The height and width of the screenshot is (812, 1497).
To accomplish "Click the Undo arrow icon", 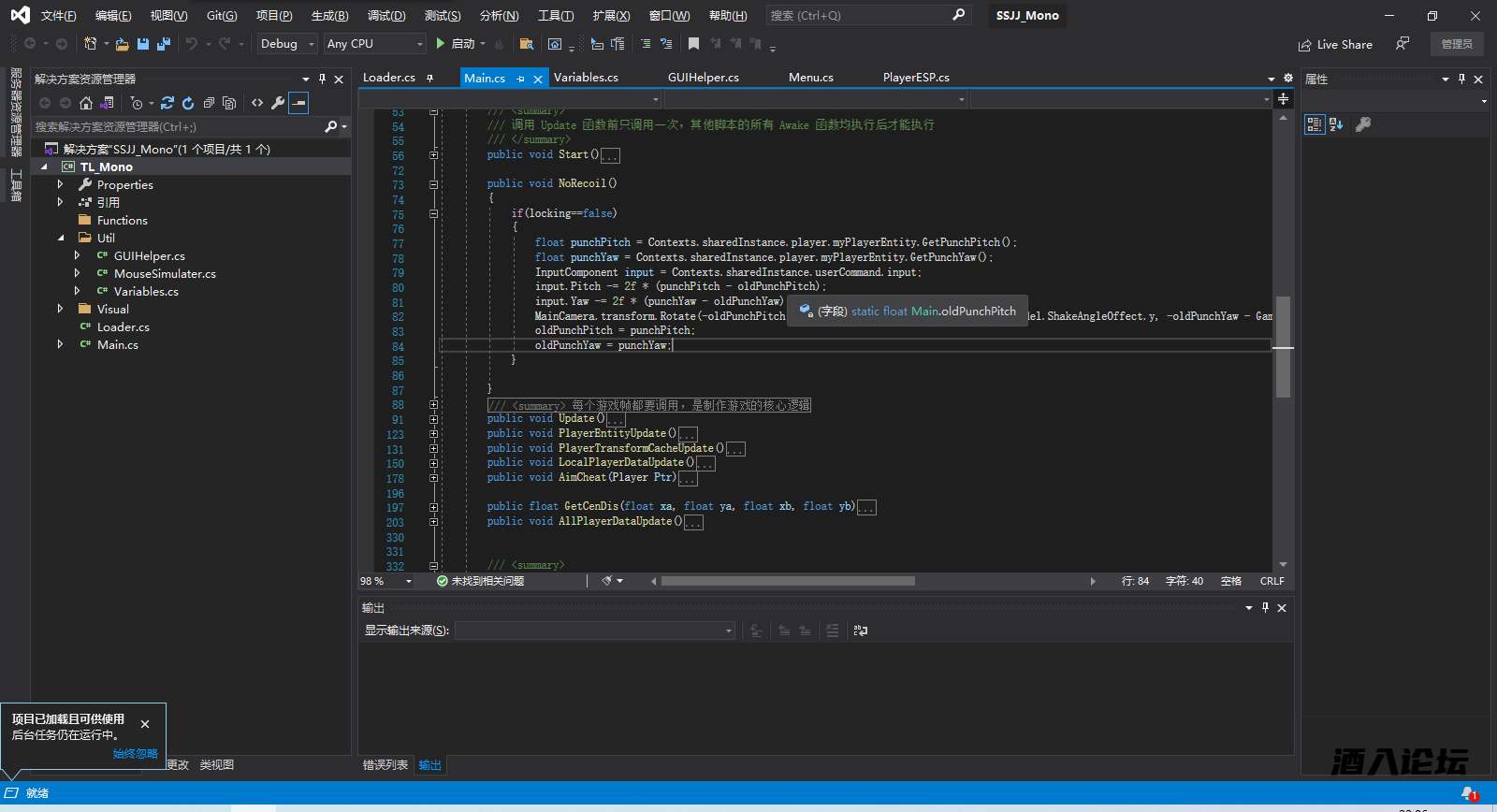I will (192, 44).
